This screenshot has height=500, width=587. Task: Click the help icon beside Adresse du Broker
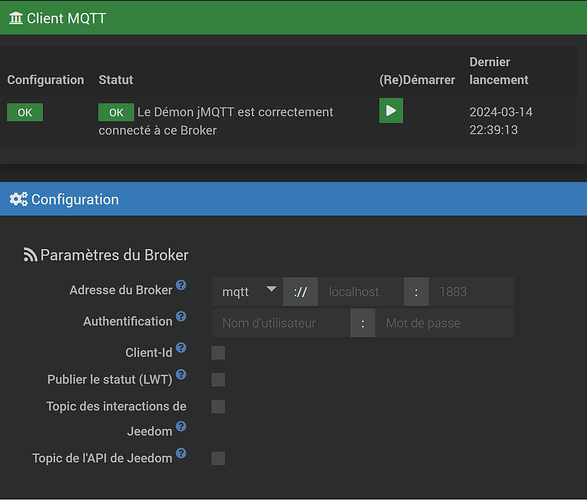coord(181,285)
